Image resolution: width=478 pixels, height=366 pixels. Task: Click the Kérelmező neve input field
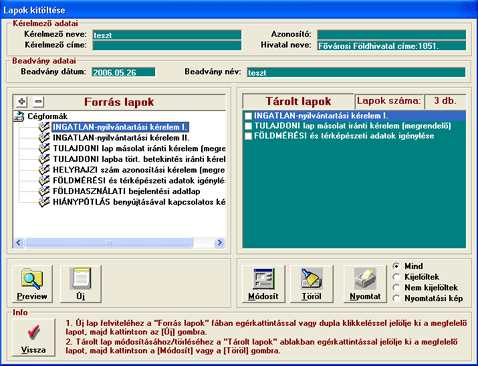(x=167, y=35)
